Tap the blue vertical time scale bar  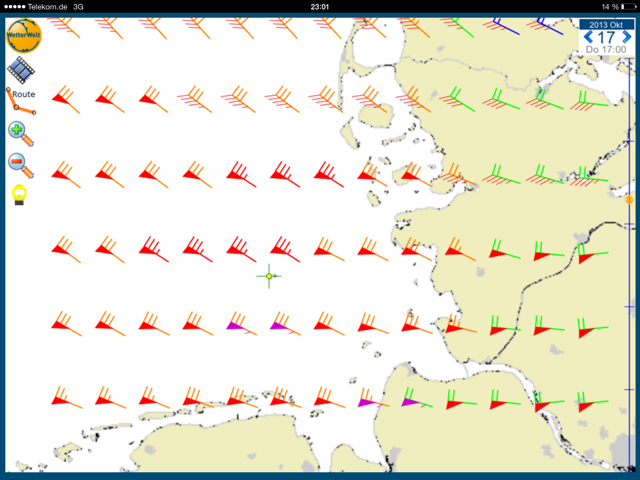click(x=630, y=300)
